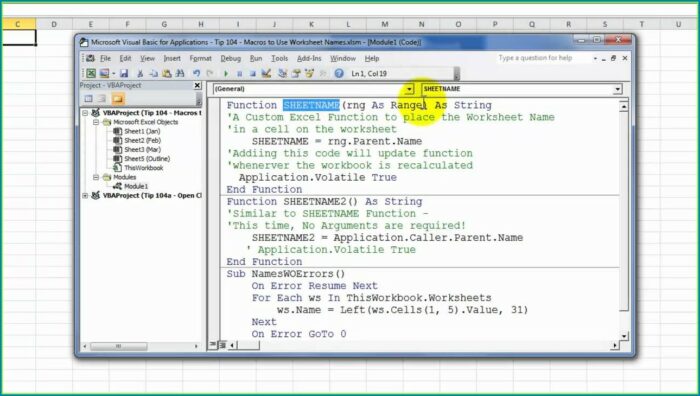Save the workbook with the floppy disk icon
This screenshot has height=396, width=700.
pos(124,73)
